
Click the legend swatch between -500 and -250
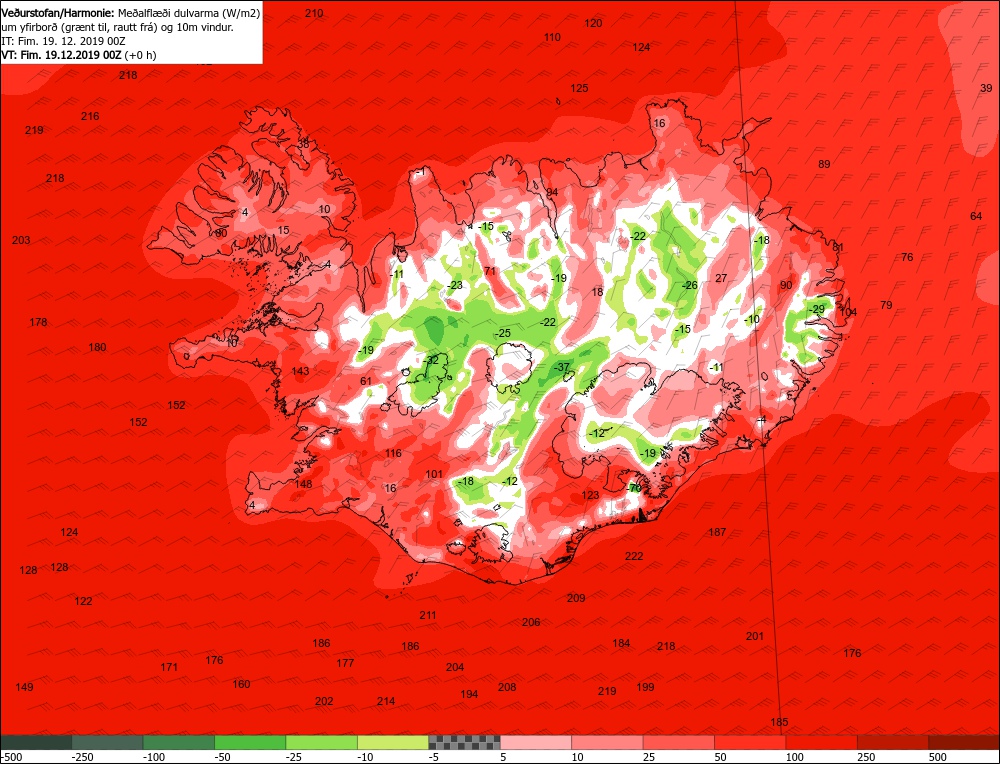(x=36, y=742)
